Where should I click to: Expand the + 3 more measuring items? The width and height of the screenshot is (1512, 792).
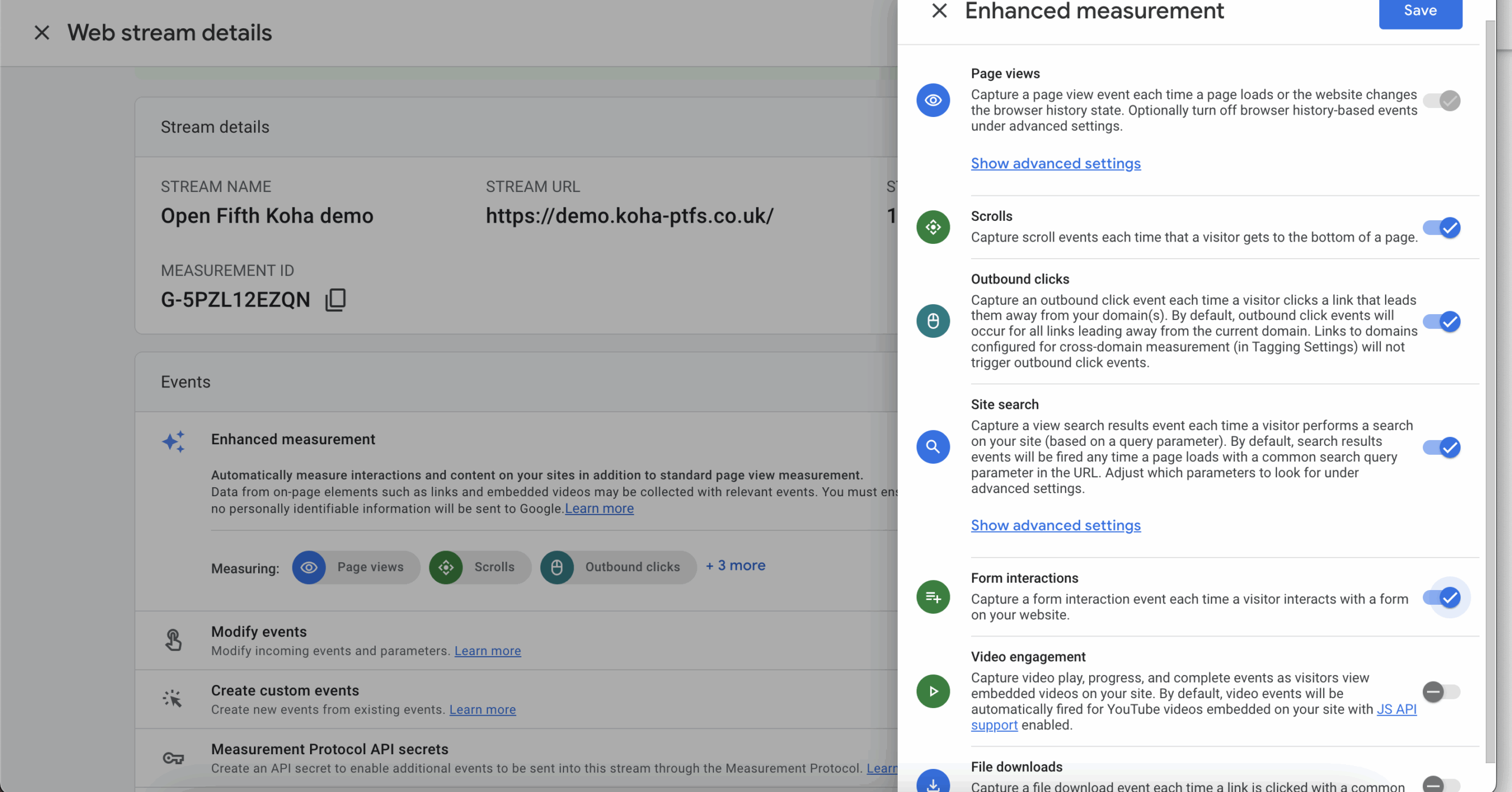[x=735, y=565]
